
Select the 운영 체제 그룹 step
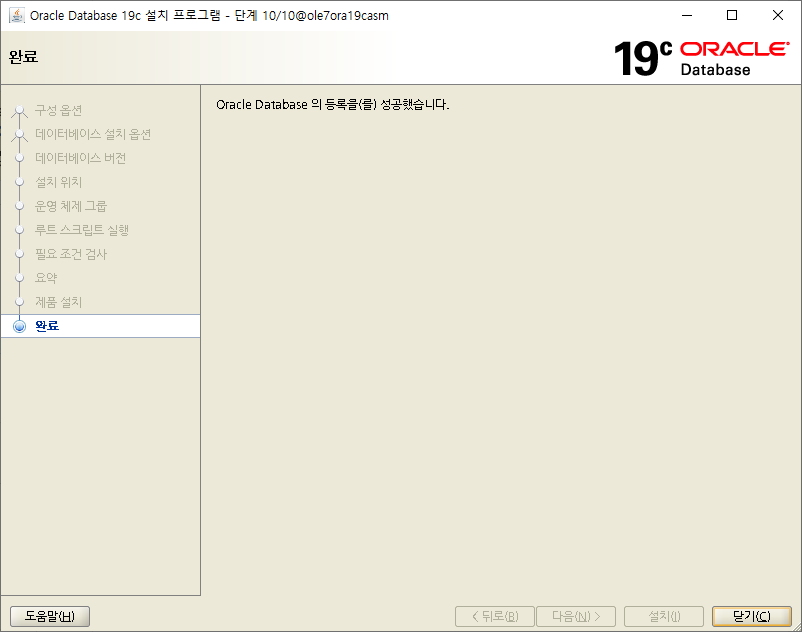tap(71, 206)
